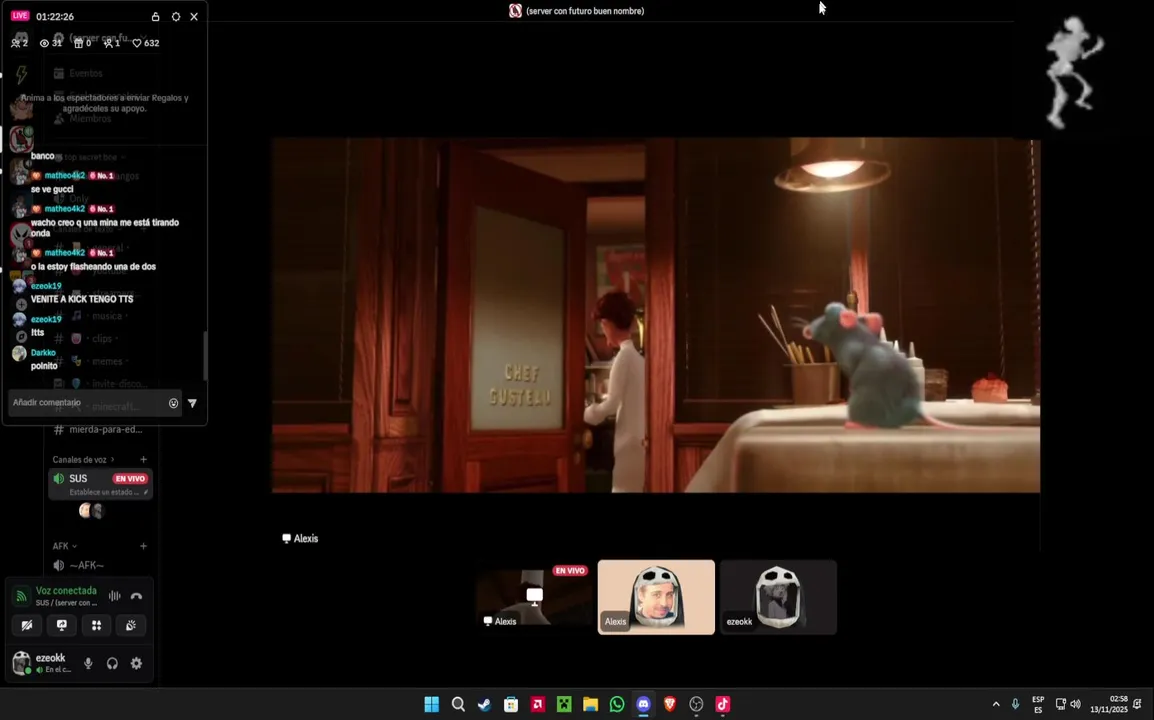Viewport: 1154px width, 720px height.
Task: Open the emoji picker in comment box
Action: click(174, 403)
